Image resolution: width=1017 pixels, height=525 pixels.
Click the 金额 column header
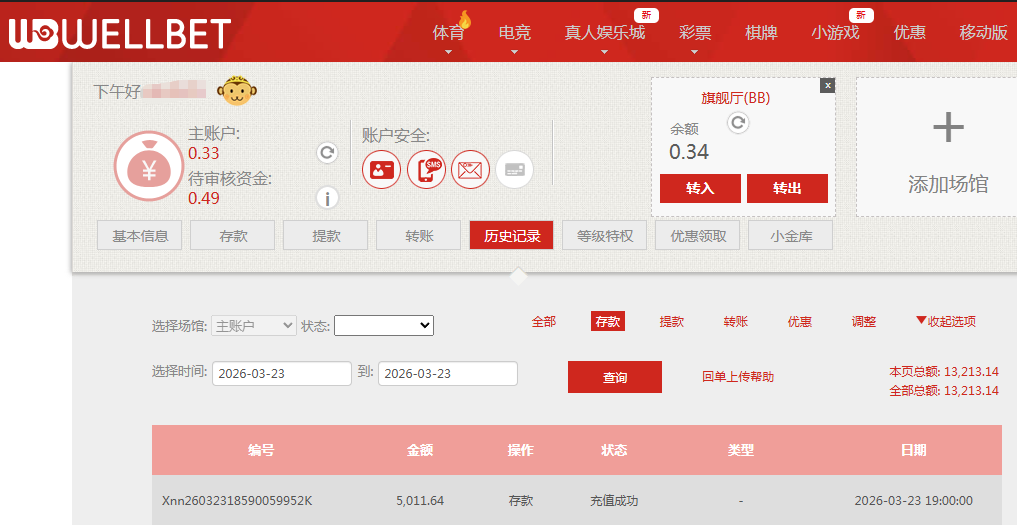(x=420, y=450)
